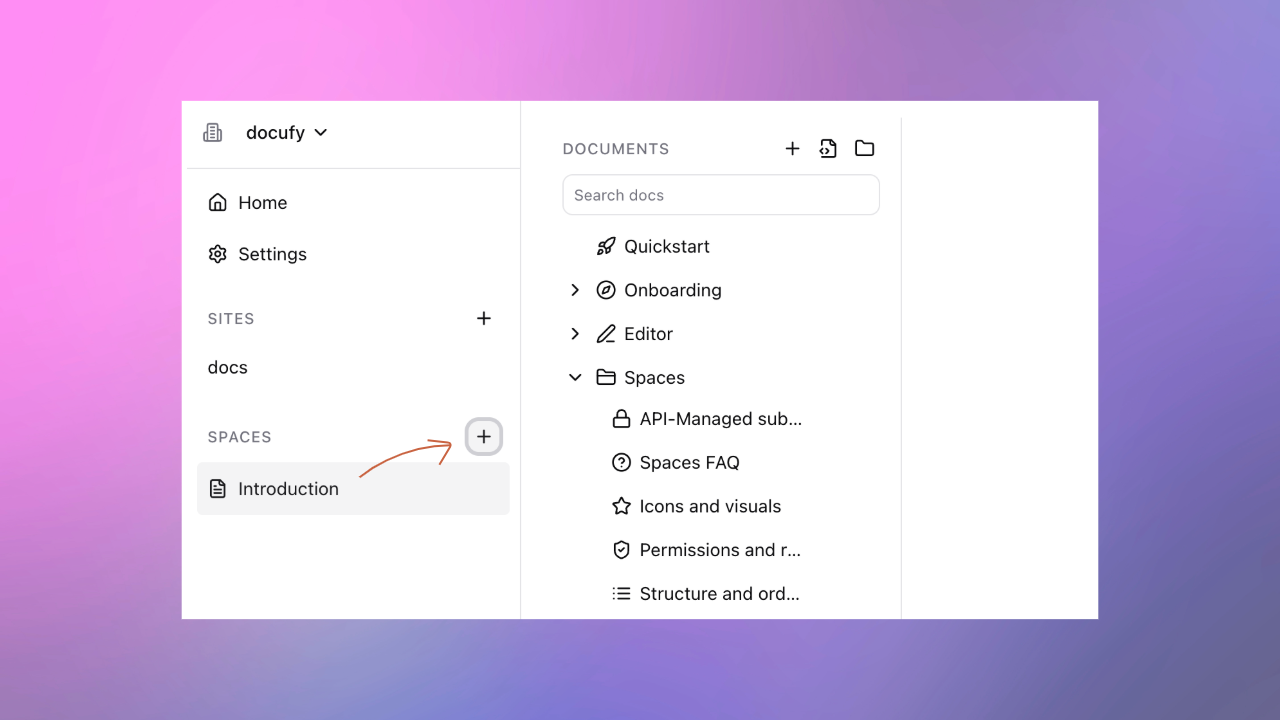Go to Home in sidebar
Screen dimensions: 1280x720
pyautogui.click(x=262, y=203)
